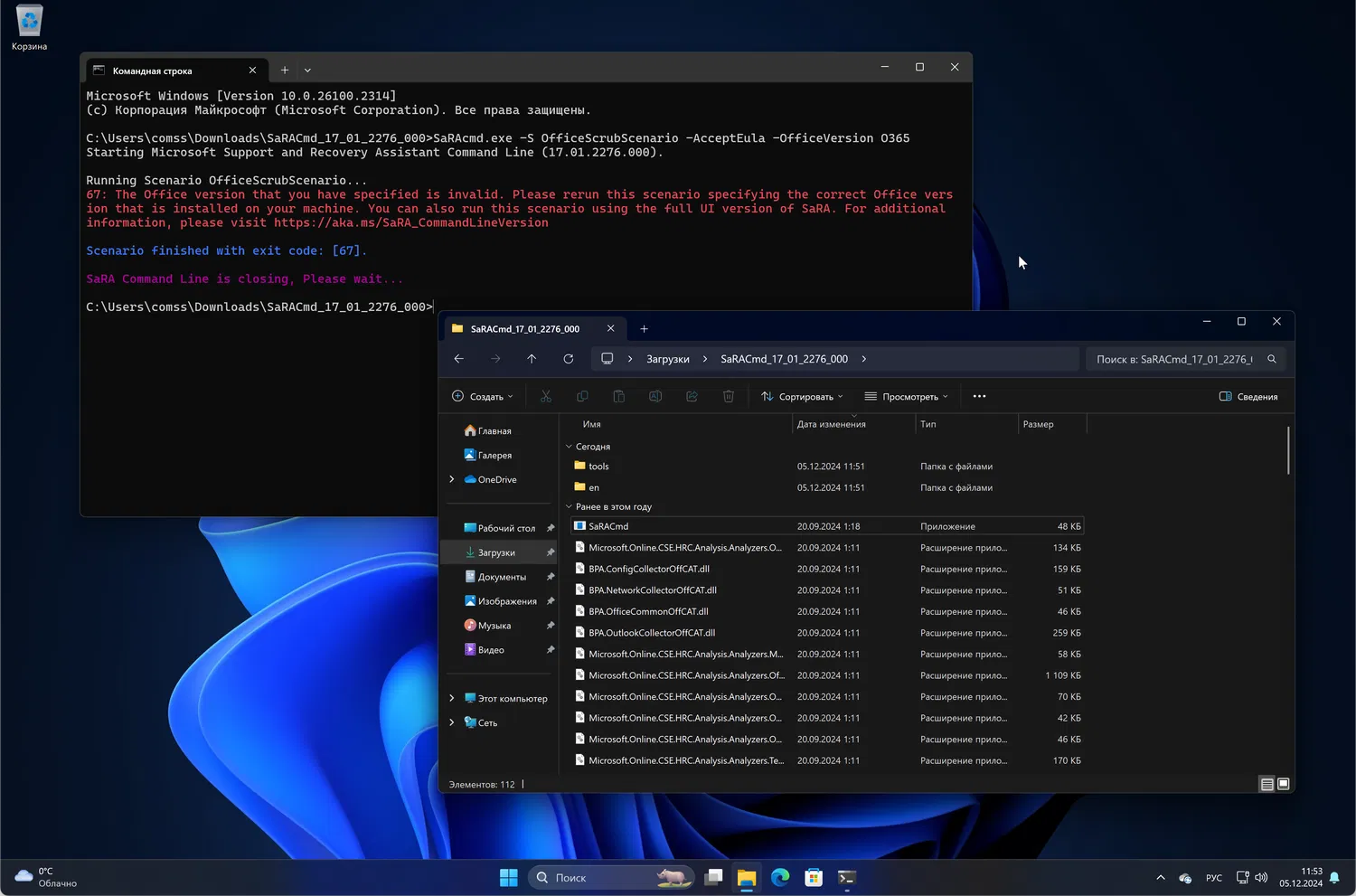1356x896 pixels.
Task: Click the Task View taskbar icon
Action: coord(713,877)
